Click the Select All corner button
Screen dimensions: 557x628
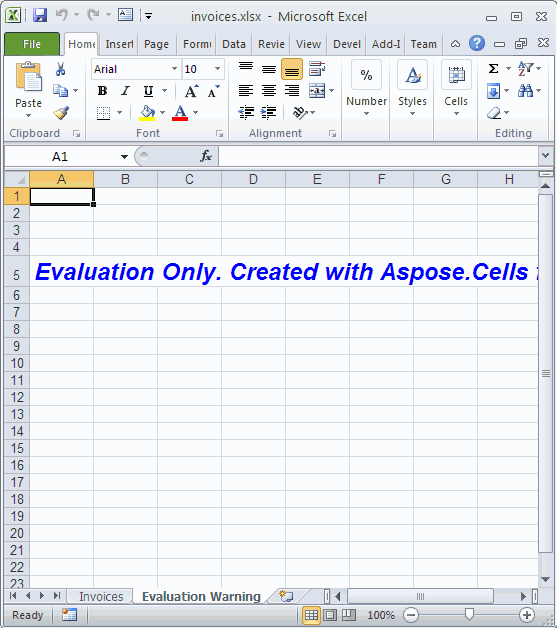[17, 179]
